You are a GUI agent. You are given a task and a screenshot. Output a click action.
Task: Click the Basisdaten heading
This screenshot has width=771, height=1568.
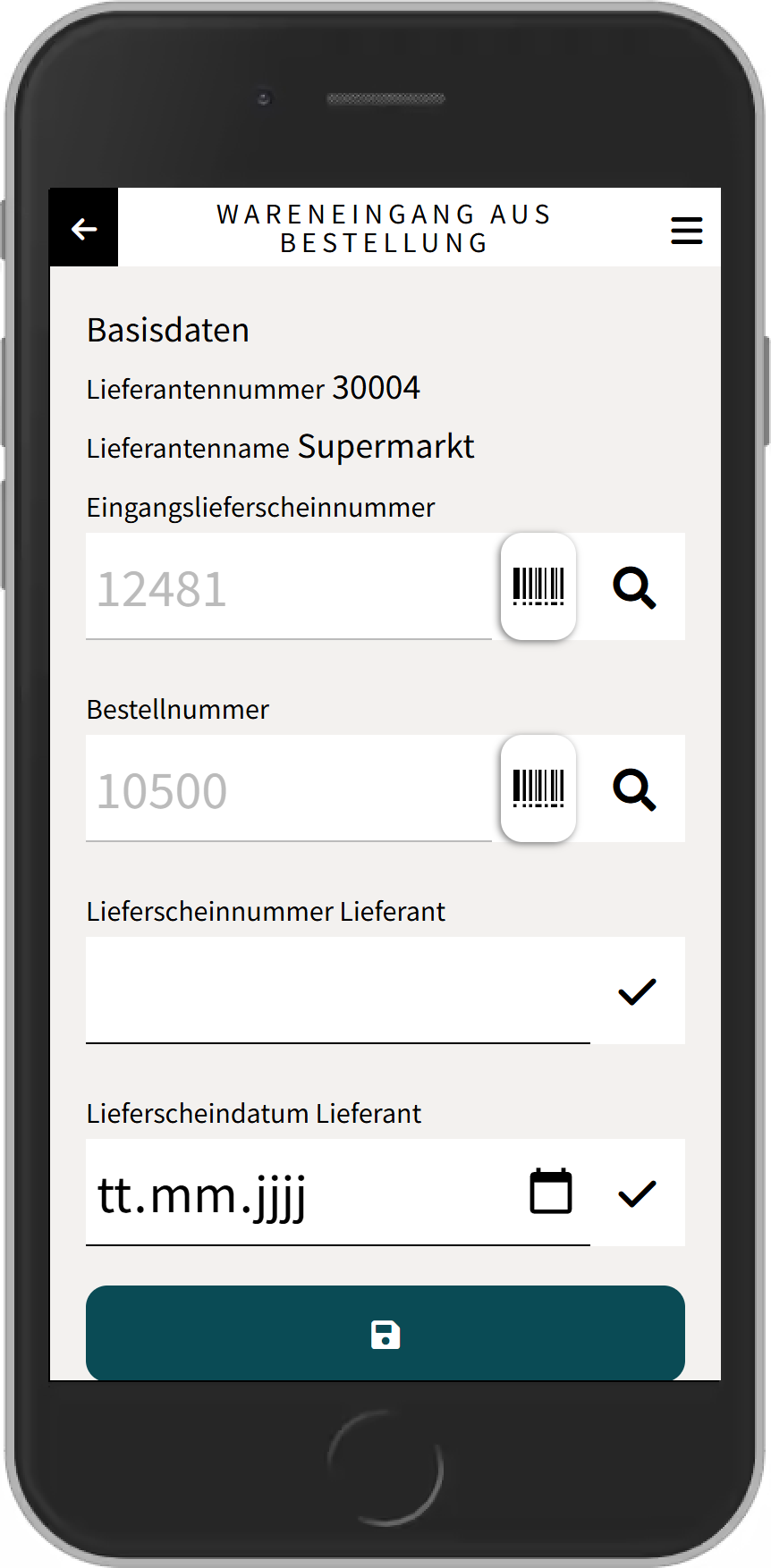click(x=168, y=331)
